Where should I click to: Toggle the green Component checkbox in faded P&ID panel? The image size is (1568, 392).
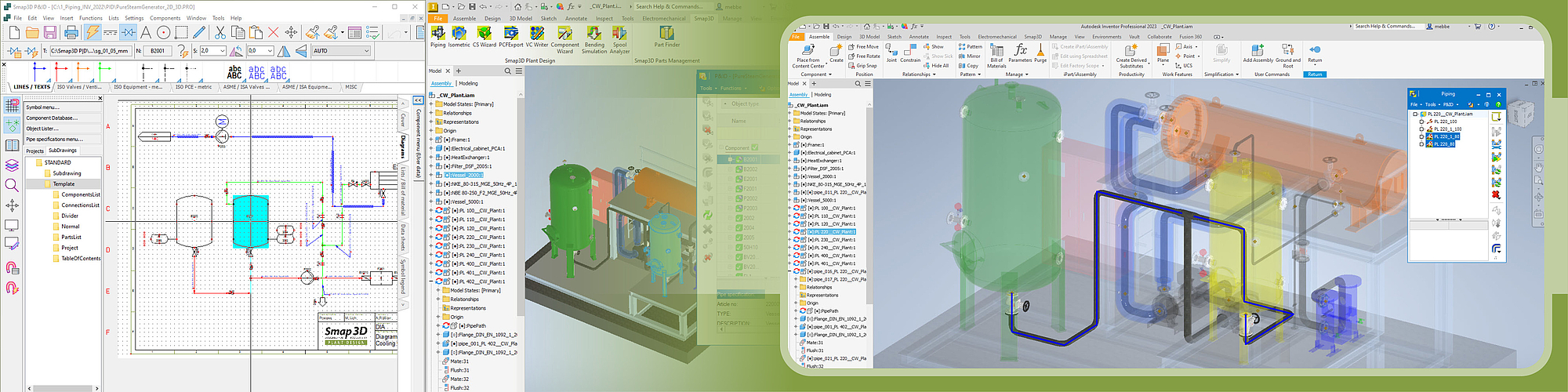pos(754,147)
